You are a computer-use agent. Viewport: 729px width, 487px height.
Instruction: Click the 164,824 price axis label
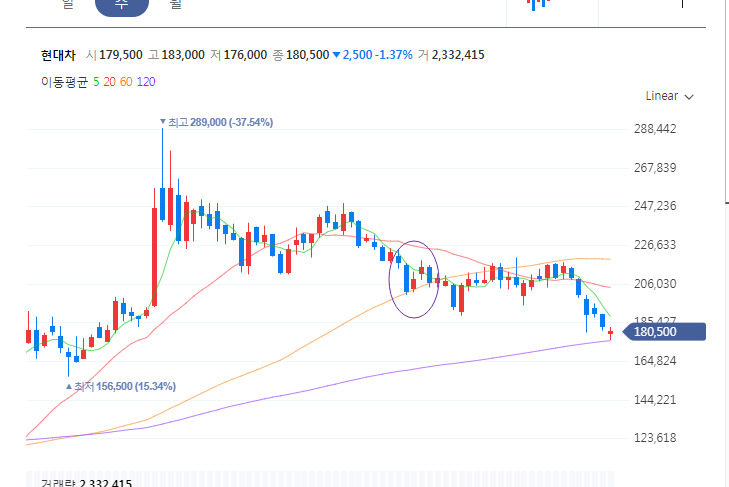655,361
